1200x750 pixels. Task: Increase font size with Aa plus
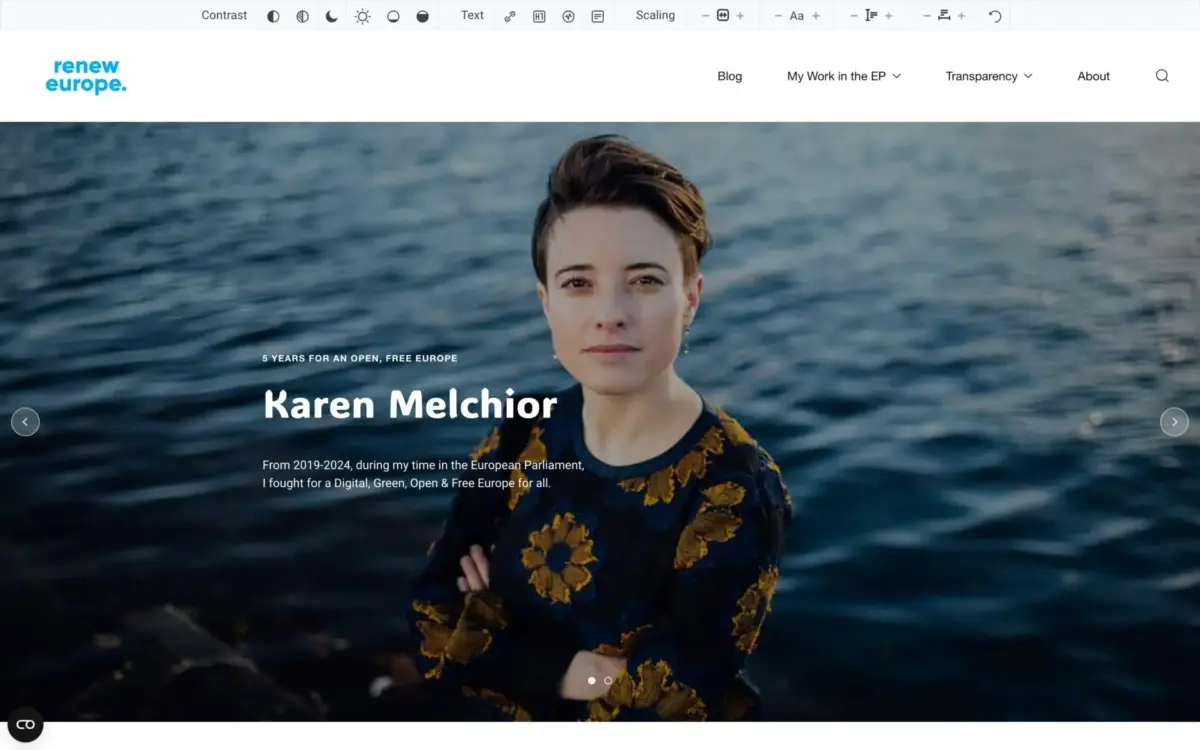point(816,16)
